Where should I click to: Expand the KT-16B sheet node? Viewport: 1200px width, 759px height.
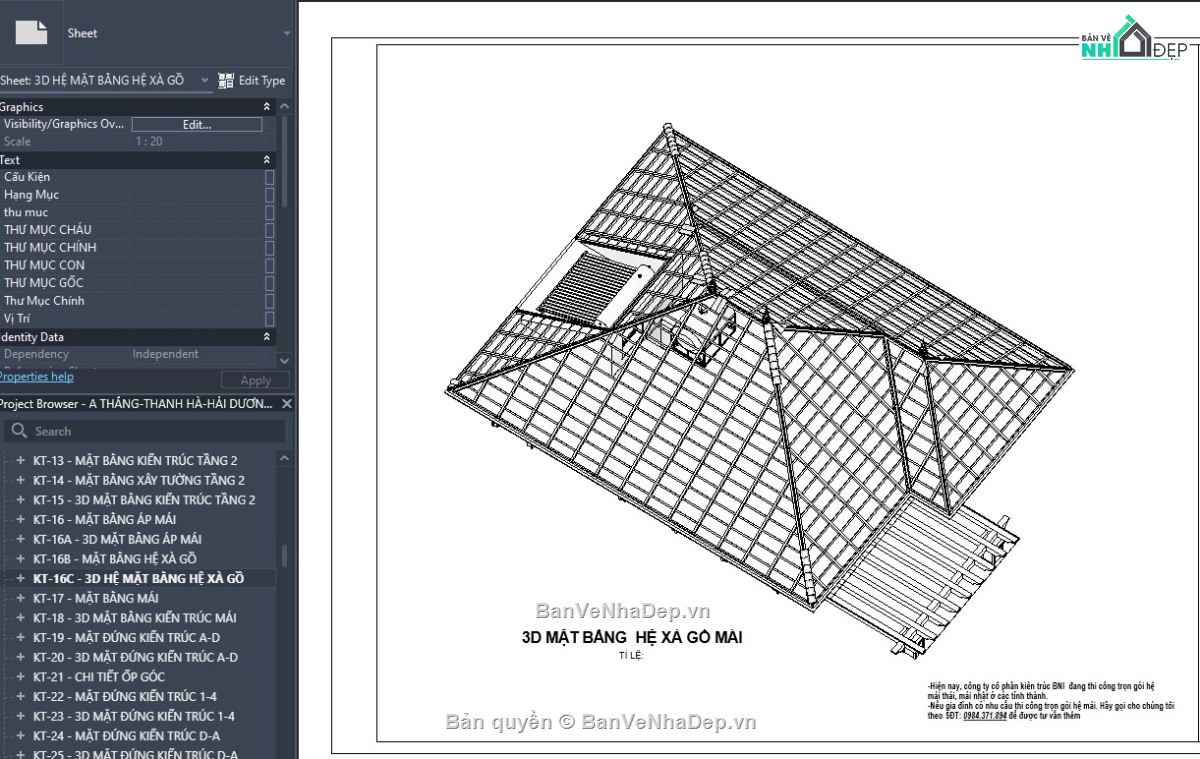pyautogui.click(x=20, y=559)
